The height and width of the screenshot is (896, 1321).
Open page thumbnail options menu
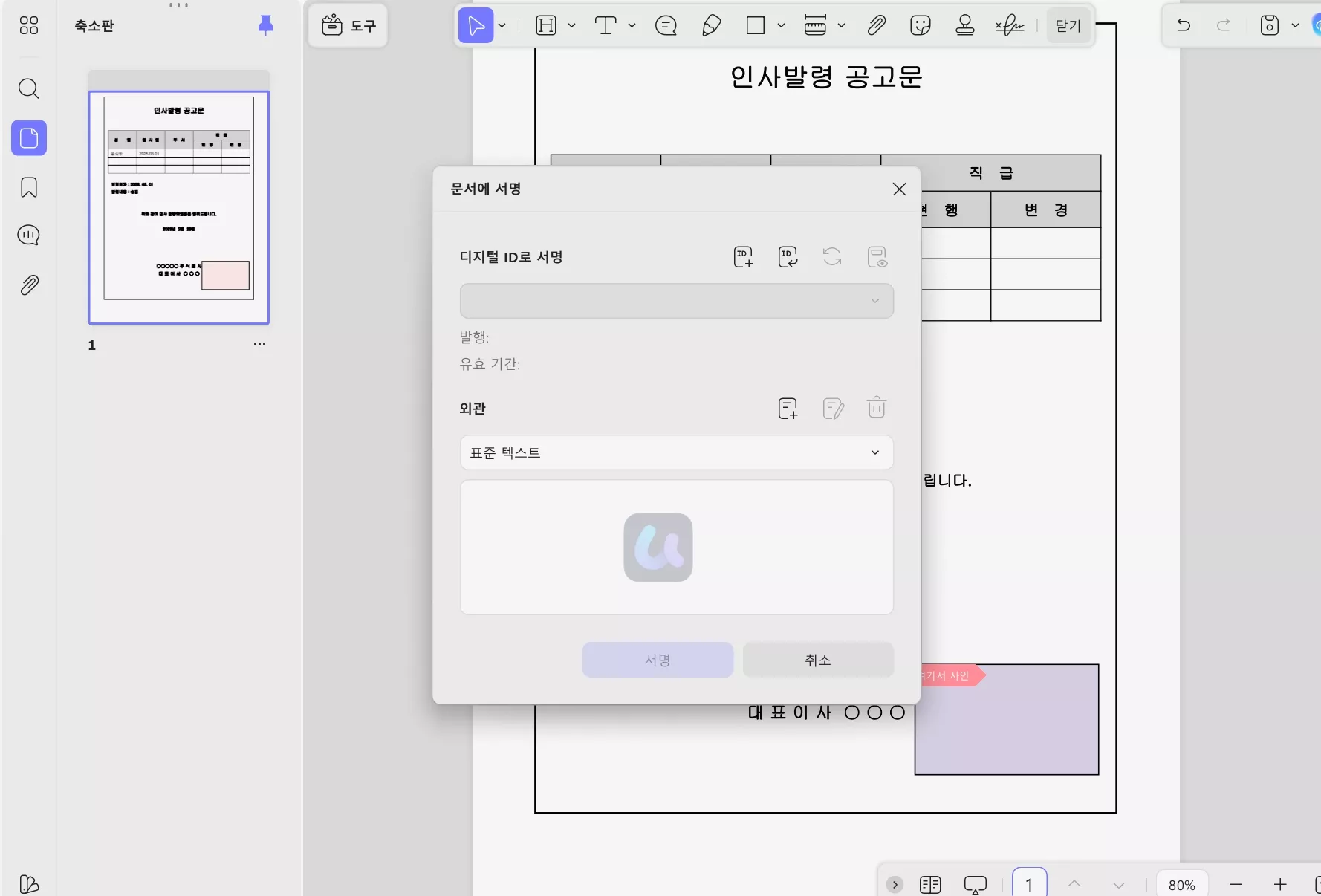(x=259, y=344)
